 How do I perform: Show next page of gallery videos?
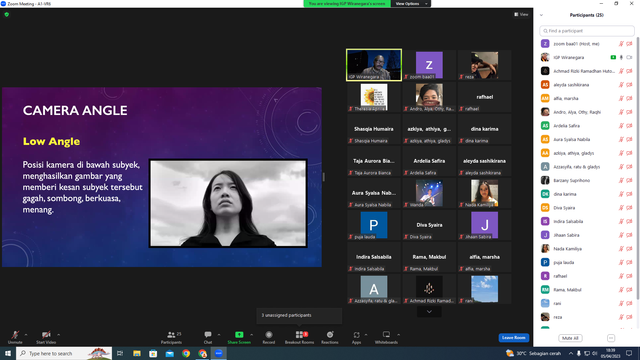click(429, 312)
